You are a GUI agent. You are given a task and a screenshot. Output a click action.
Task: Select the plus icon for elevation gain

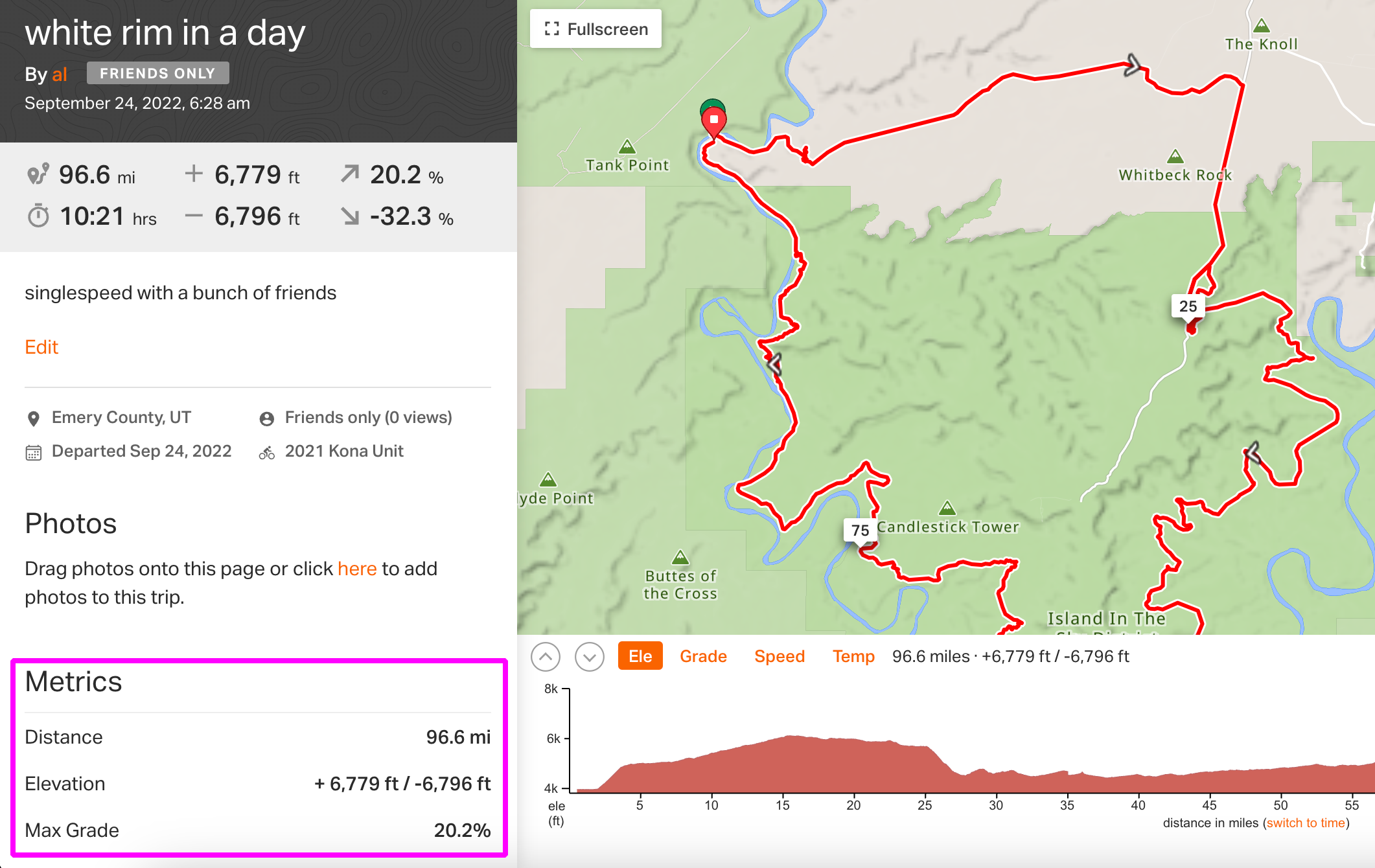pyautogui.click(x=194, y=174)
